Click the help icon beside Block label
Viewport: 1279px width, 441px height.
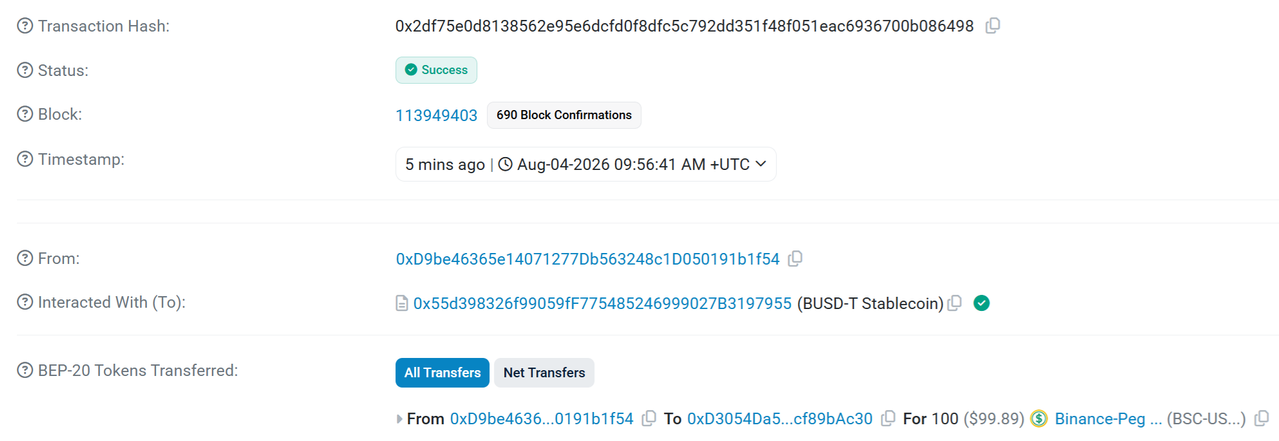point(25,114)
